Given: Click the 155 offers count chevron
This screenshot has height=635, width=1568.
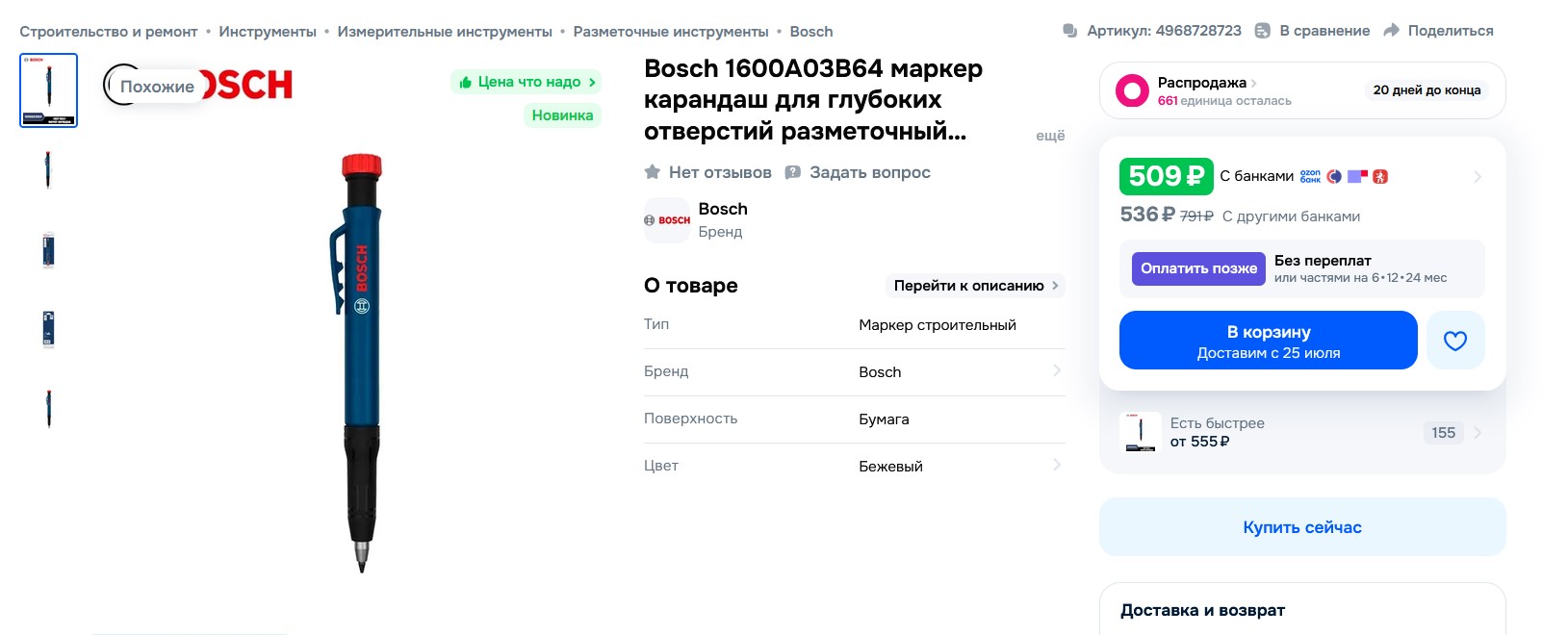Looking at the screenshot, I should tap(1477, 433).
